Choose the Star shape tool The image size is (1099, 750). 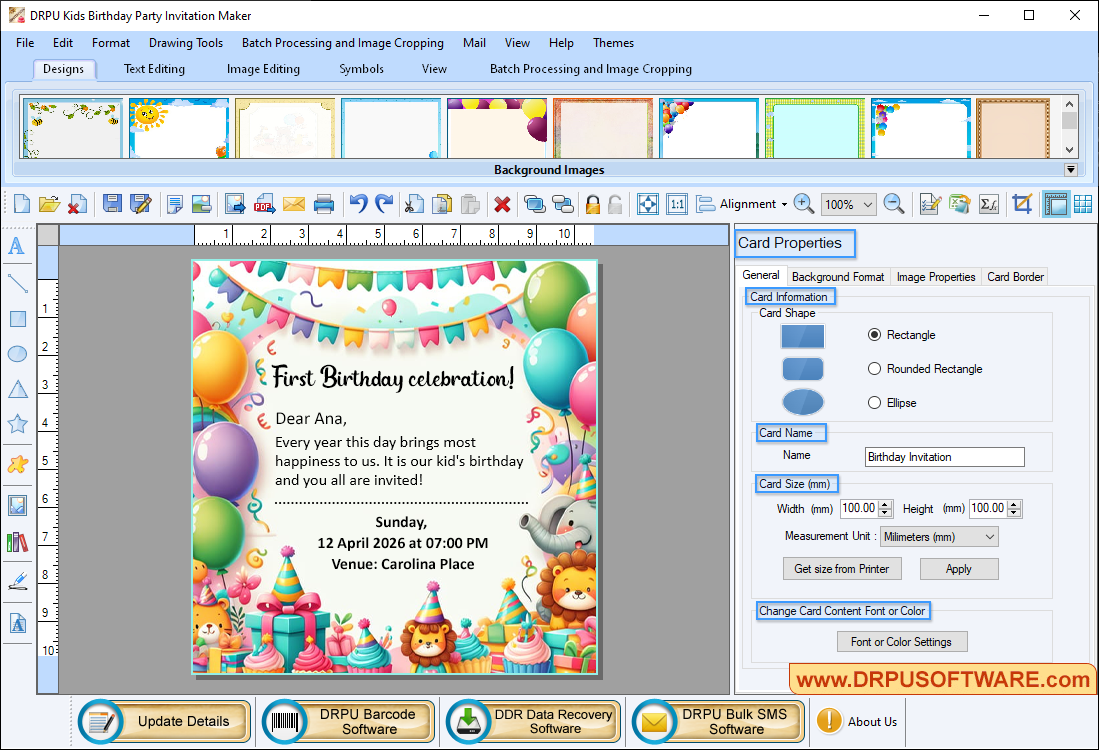16,423
